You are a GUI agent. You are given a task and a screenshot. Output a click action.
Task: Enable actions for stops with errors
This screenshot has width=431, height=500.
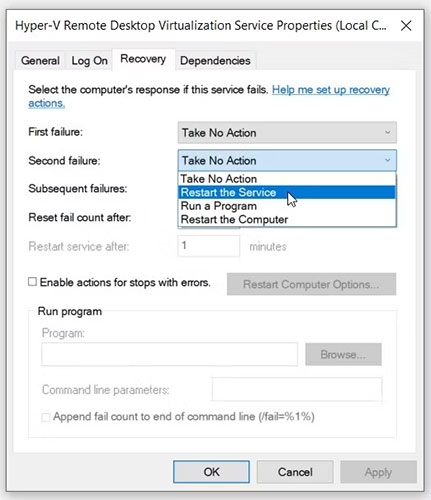32,282
